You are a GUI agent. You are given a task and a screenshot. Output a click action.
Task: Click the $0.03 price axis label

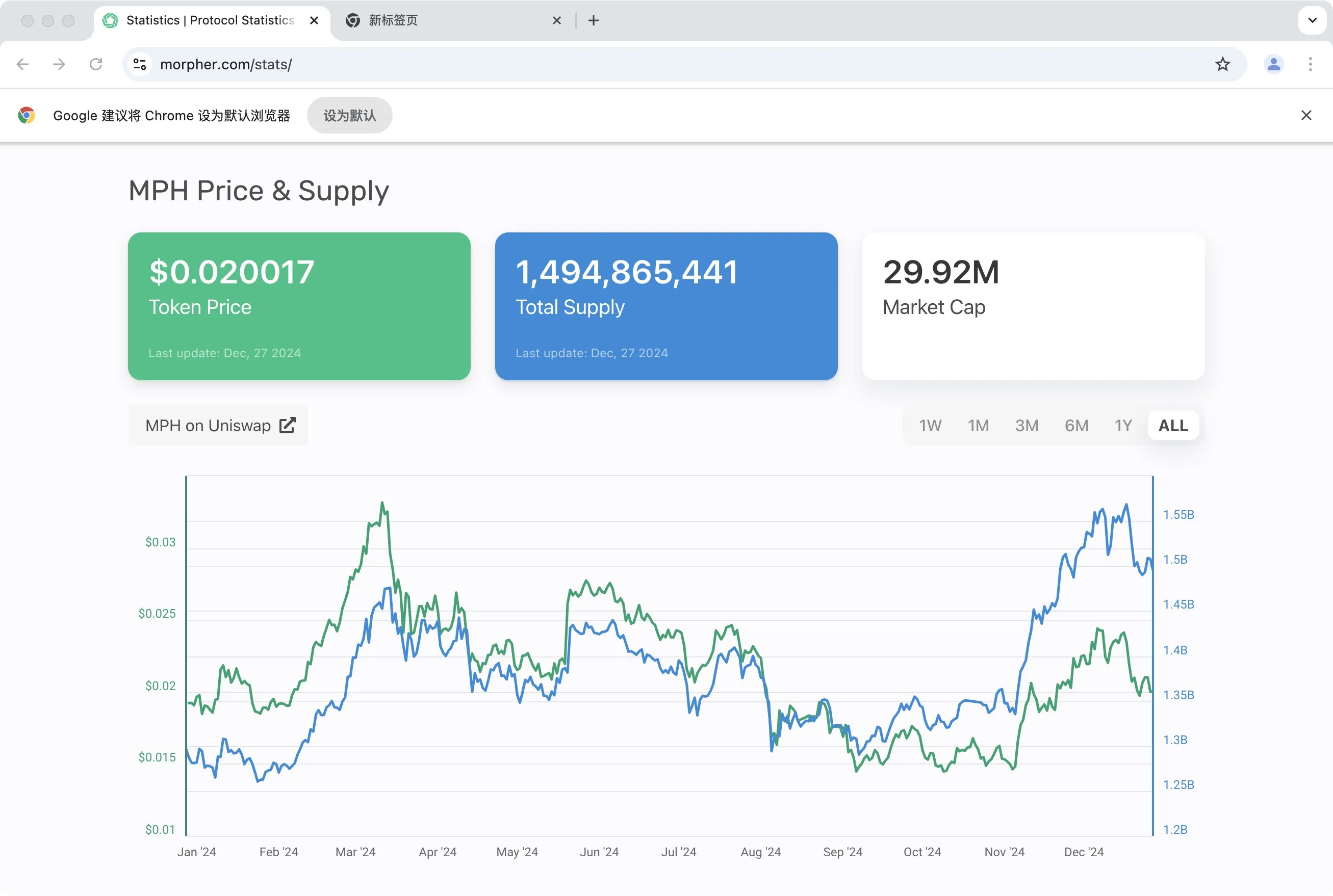160,542
